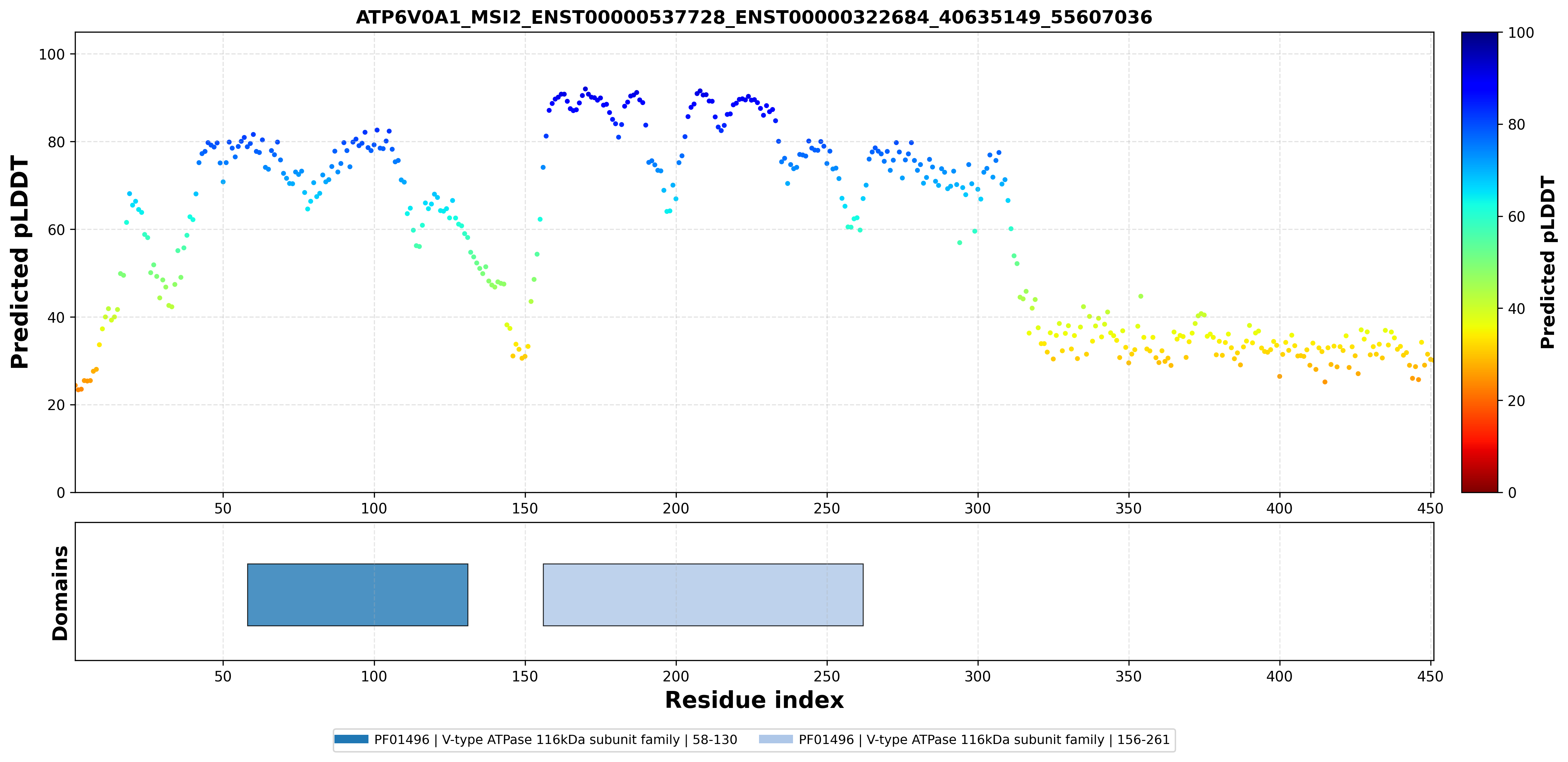The width and height of the screenshot is (1568, 762).
Task: Click the plot title ATP6V0A1_MSI2 text
Action: (754, 17)
